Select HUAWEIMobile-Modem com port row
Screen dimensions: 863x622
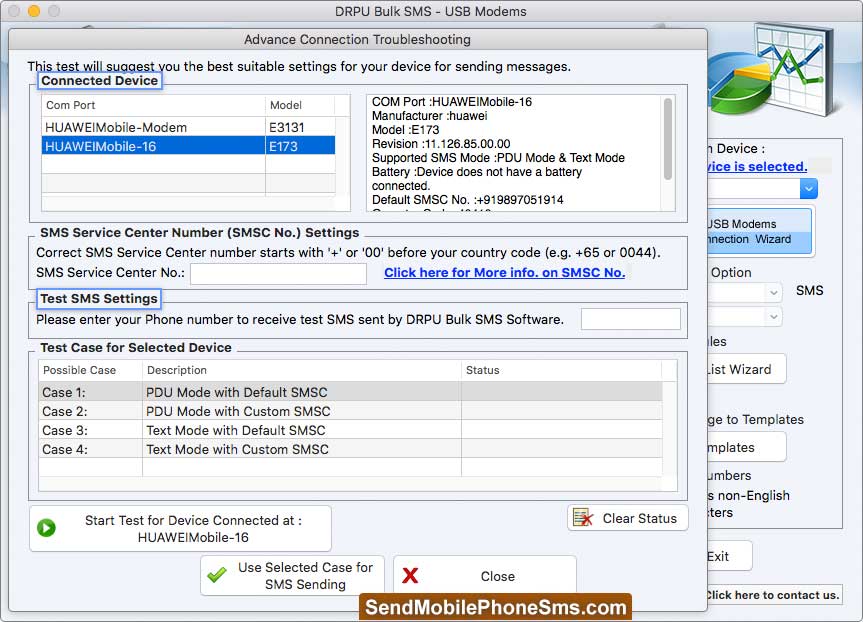pyautogui.click(x=188, y=127)
